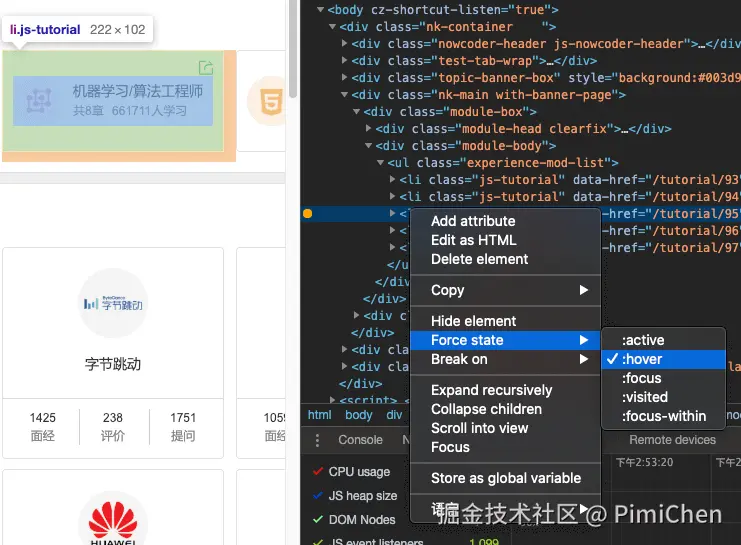Click the 1751 提问 stat
This screenshot has height=545, width=741.
(x=183, y=426)
